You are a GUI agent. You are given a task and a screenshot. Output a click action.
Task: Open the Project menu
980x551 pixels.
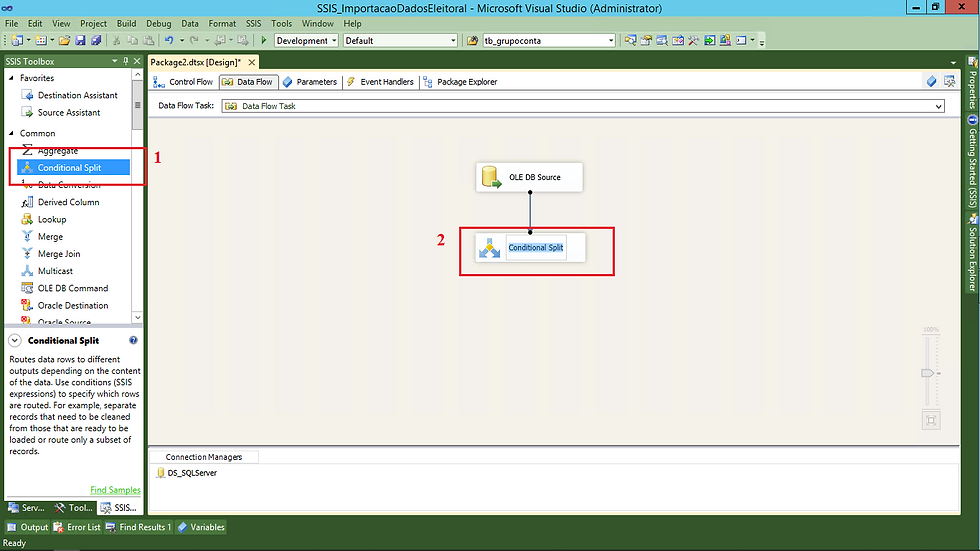[x=93, y=24]
